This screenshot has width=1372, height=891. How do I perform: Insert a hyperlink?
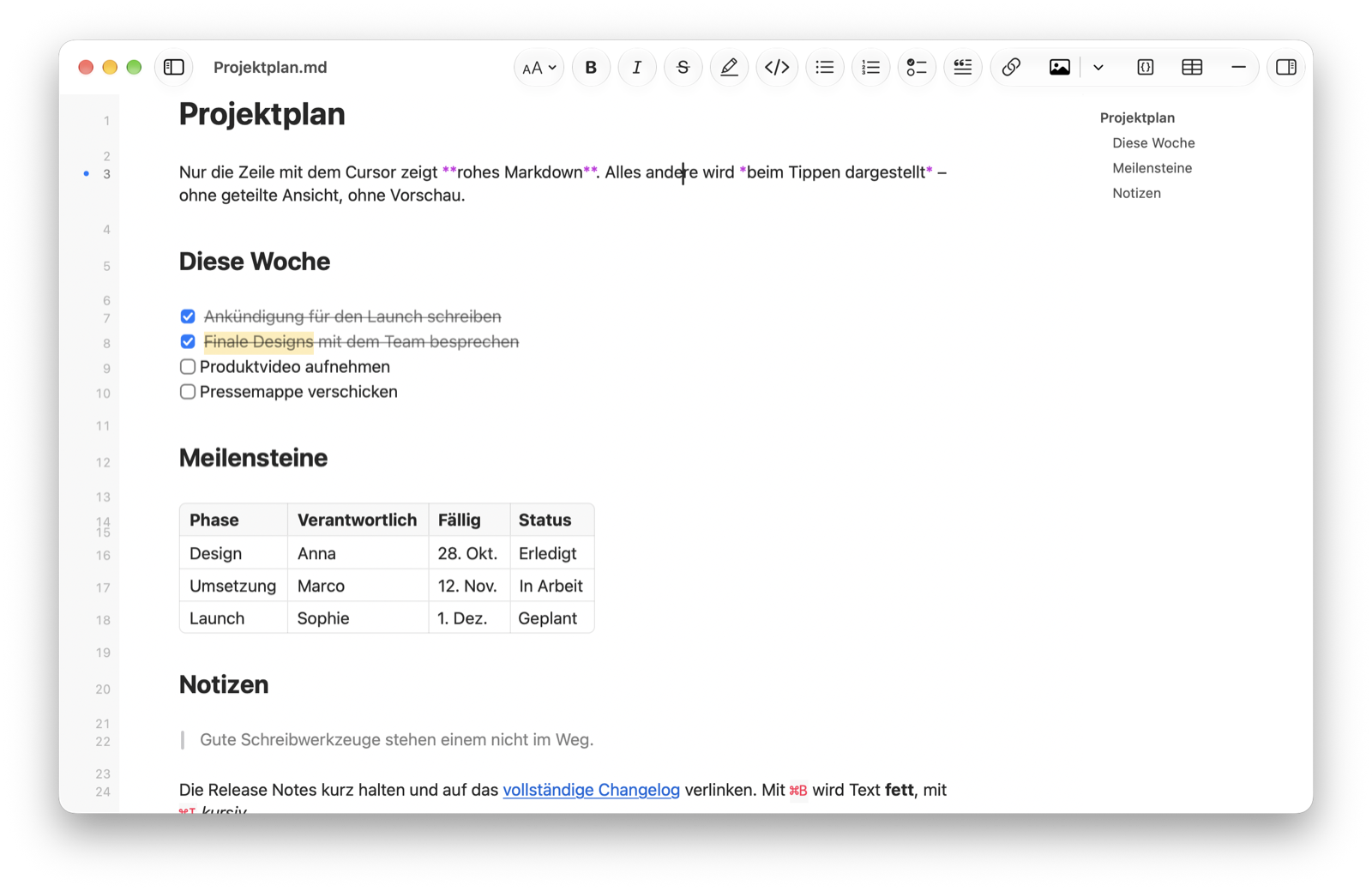[x=1011, y=67]
